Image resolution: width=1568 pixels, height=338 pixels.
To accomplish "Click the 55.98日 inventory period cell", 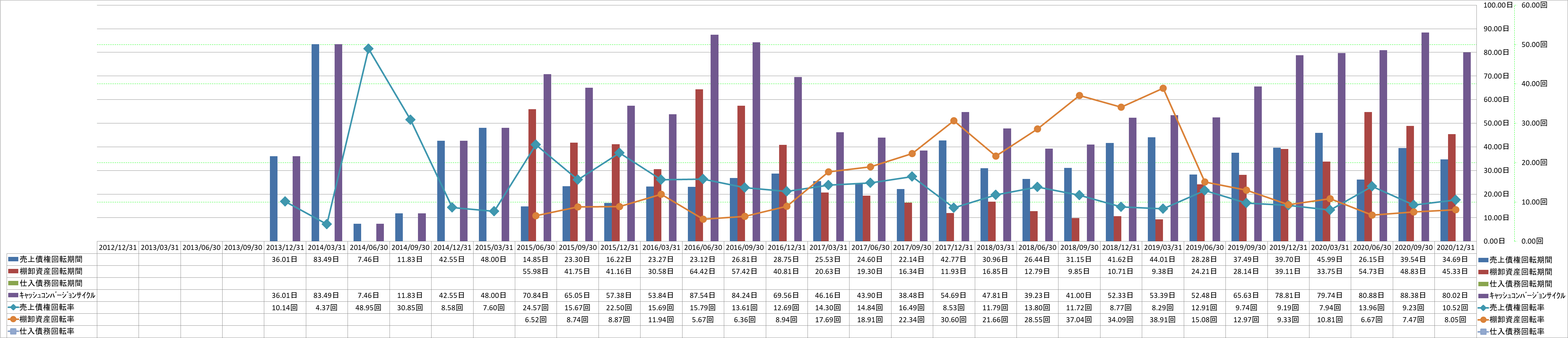I will coord(536,272).
